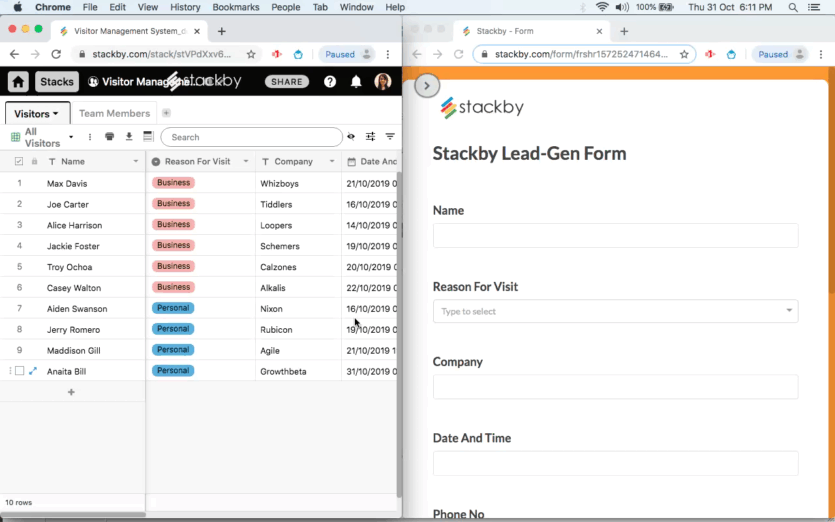
Task: Open the filter lines icon
Action: (x=390, y=137)
